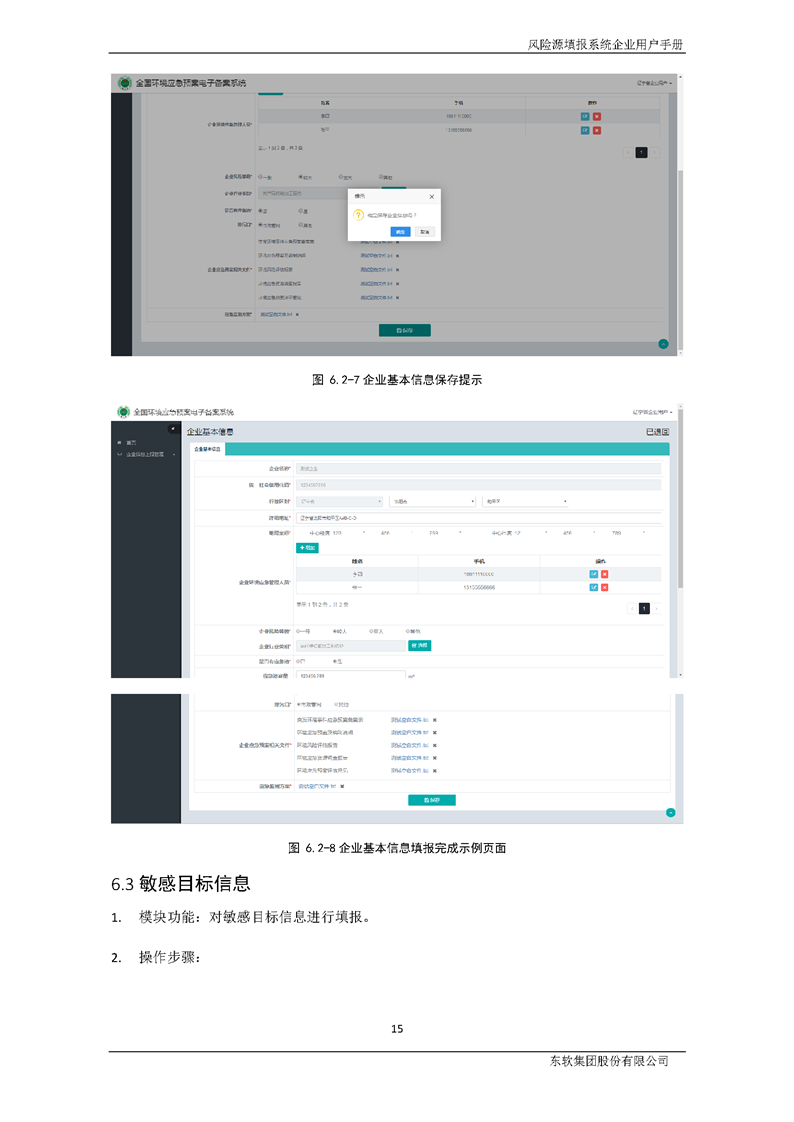Select 重大 risk level radio in Figure 6.2-8
Screen dimensions: 794x1122
click(x=371, y=631)
